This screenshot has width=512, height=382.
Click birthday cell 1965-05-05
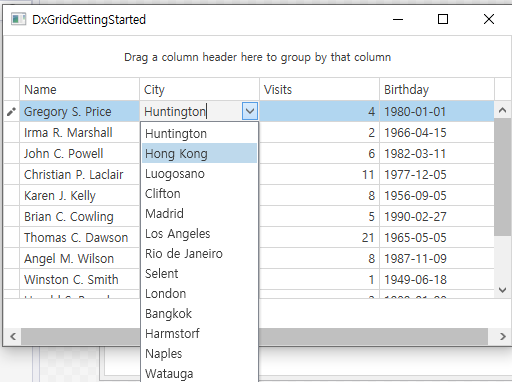point(437,237)
